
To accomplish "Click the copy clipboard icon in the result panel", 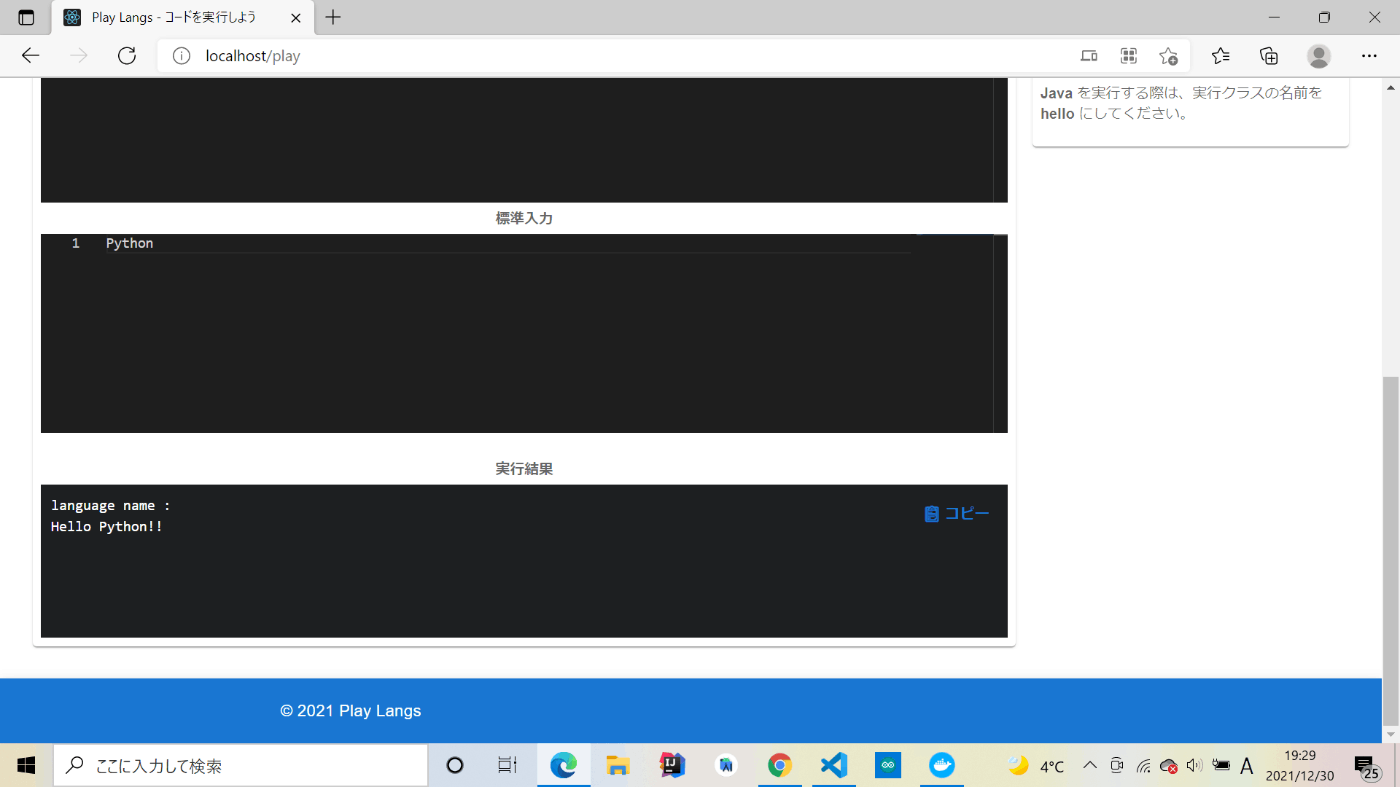I will pos(932,514).
